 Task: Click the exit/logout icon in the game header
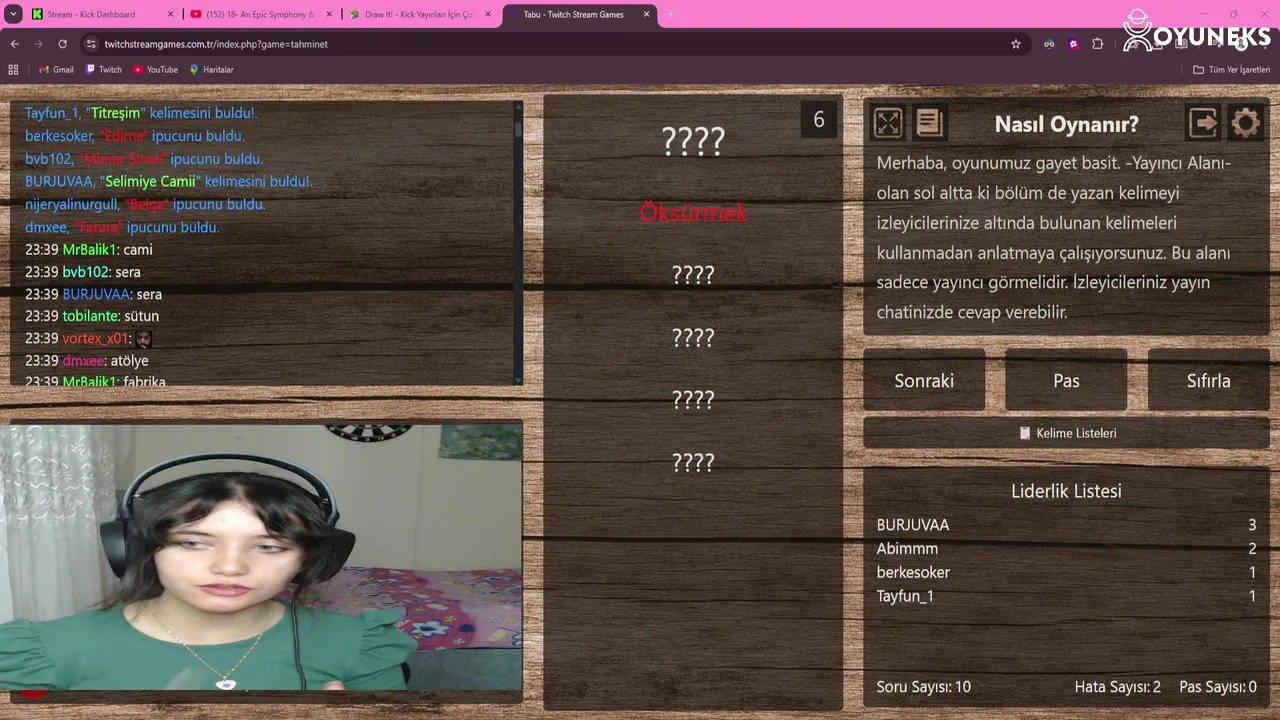click(1203, 123)
